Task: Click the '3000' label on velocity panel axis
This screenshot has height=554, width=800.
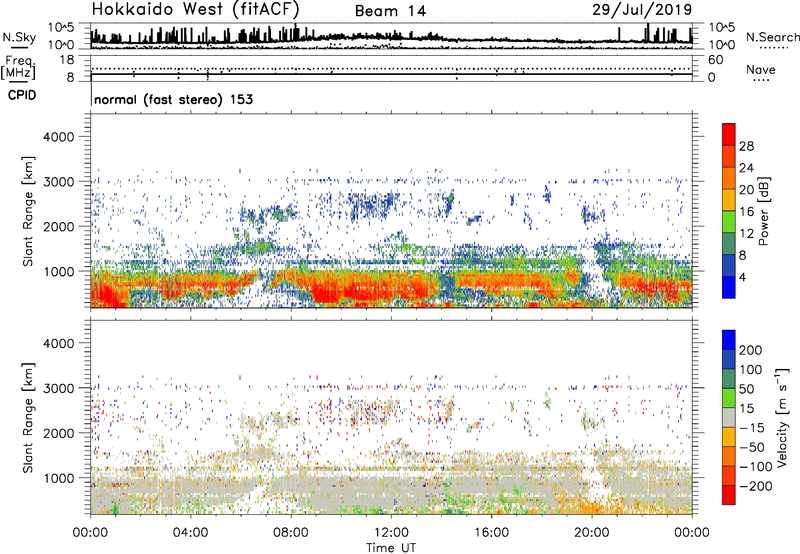Action: click(58, 388)
